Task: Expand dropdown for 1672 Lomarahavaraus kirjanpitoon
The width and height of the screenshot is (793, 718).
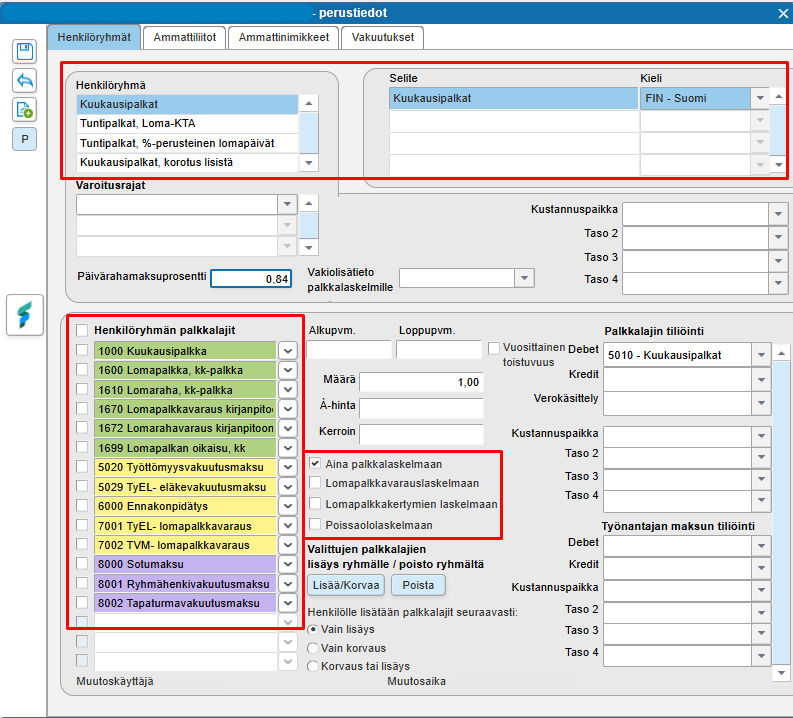Action: point(288,428)
